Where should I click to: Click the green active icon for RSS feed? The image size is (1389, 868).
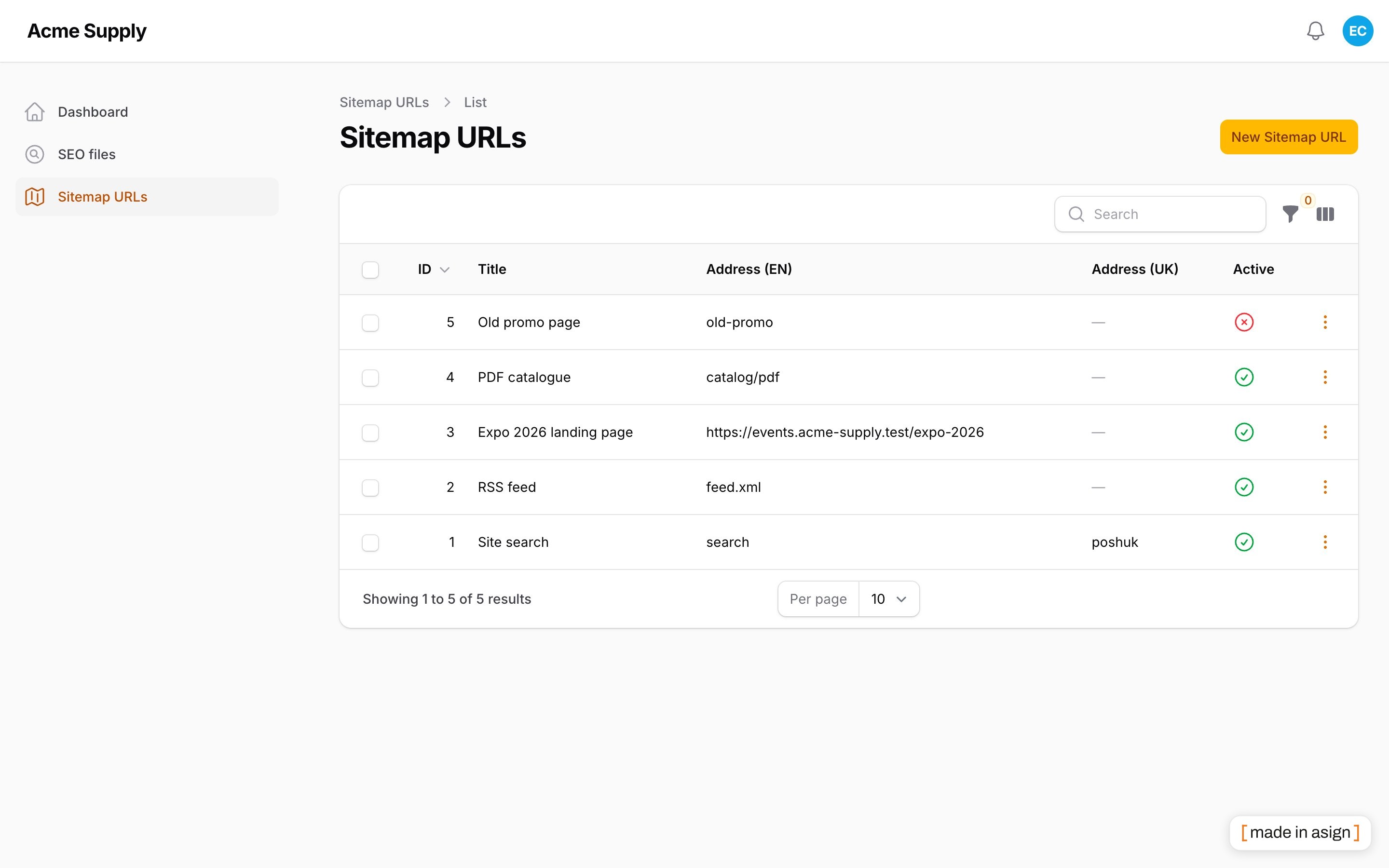(x=1244, y=488)
